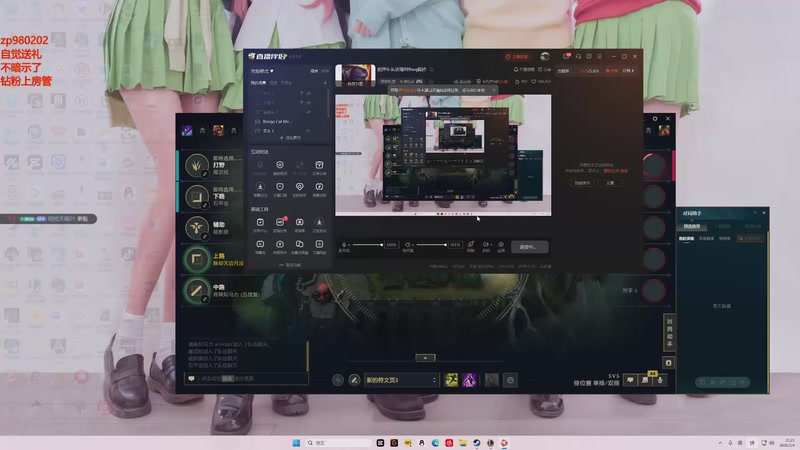Select the 打野 jungle teammate slot
The height and width of the screenshot is (450, 800).
coord(211,166)
